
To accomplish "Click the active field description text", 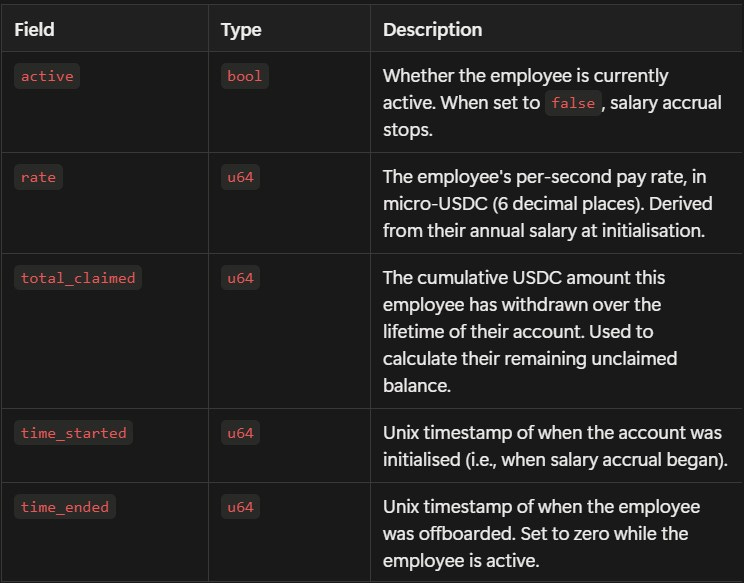I will pyautogui.click(x=525, y=76).
